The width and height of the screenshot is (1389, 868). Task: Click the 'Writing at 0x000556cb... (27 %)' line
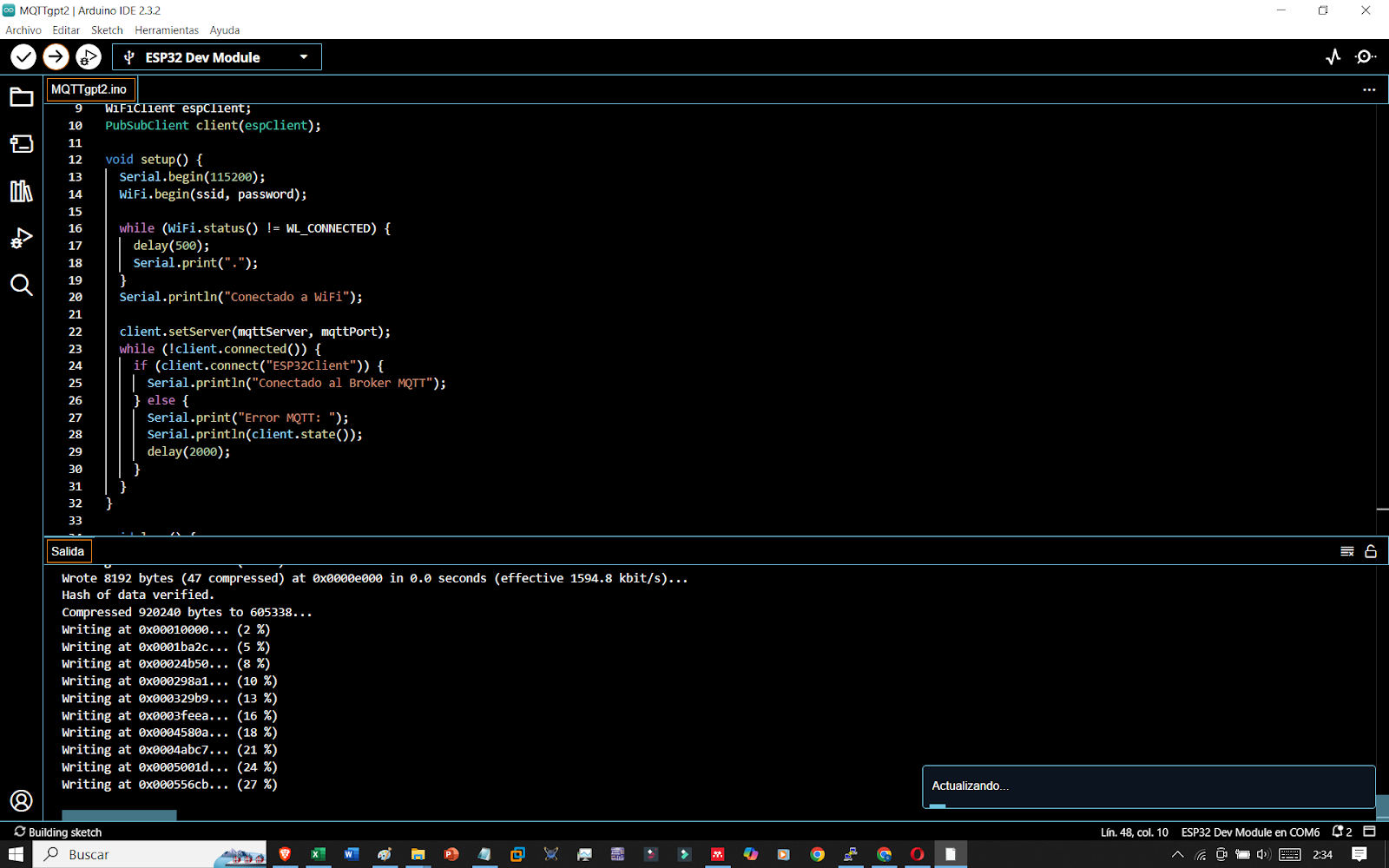click(169, 785)
